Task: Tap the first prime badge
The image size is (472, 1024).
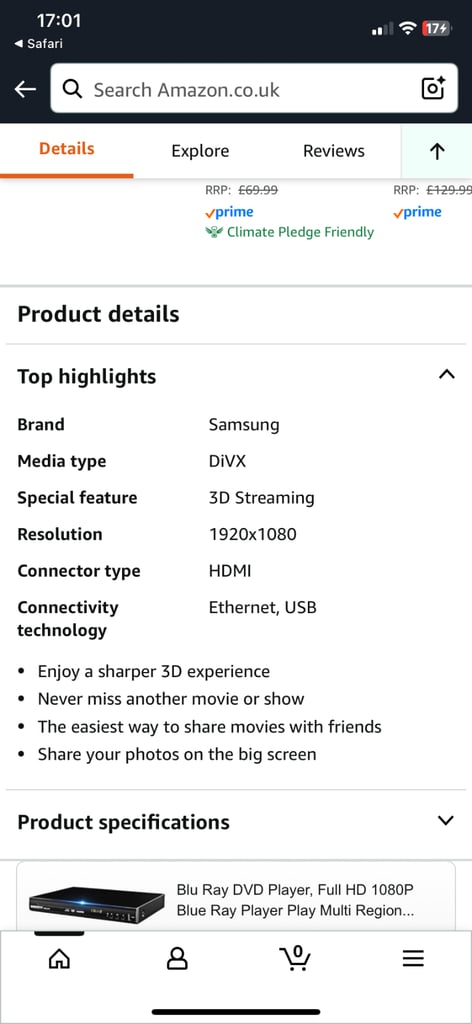Action: pos(229,212)
